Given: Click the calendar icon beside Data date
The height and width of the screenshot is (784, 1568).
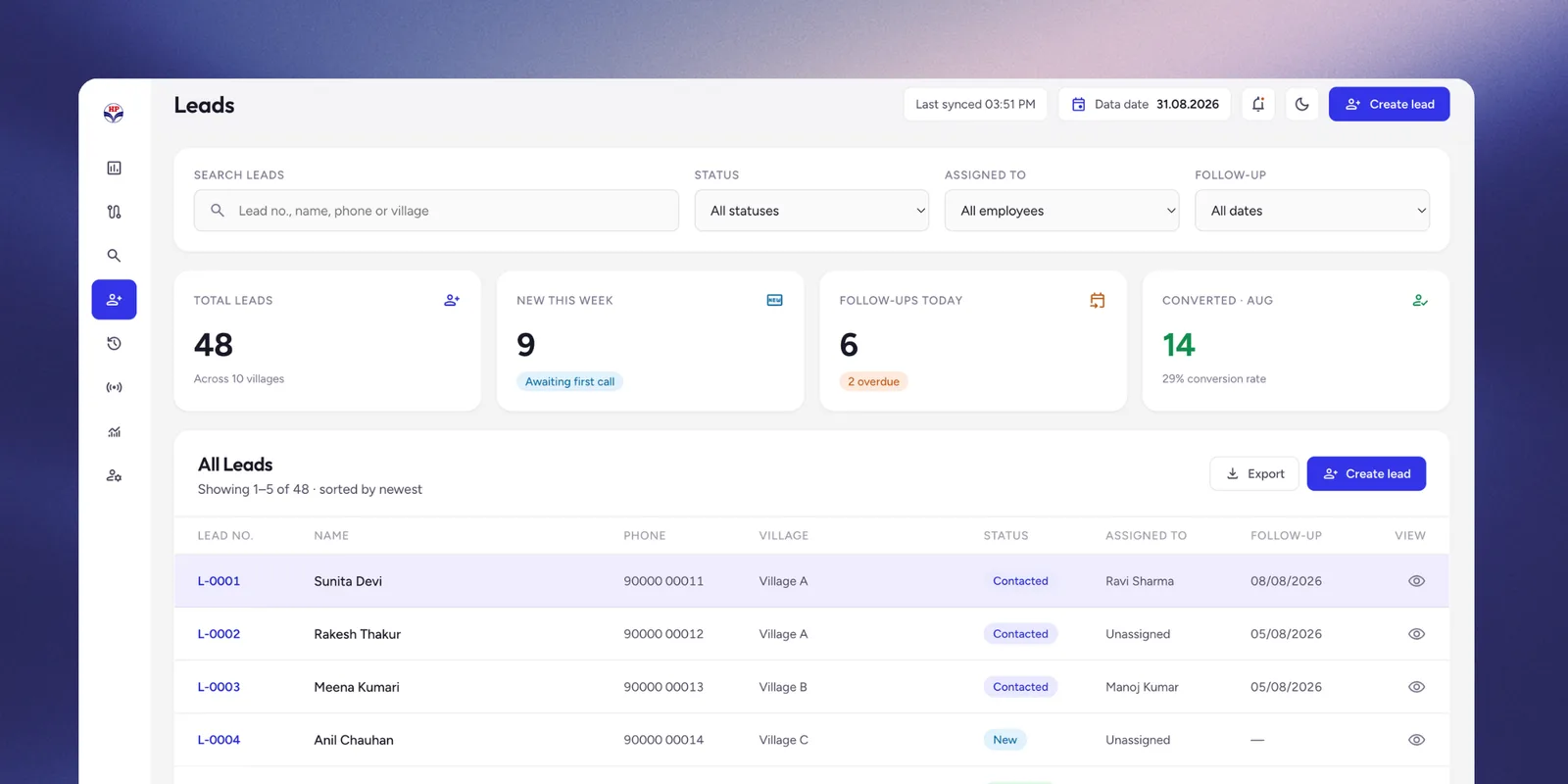Looking at the screenshot, I should pyautogui.click(x=1078, y=104).
